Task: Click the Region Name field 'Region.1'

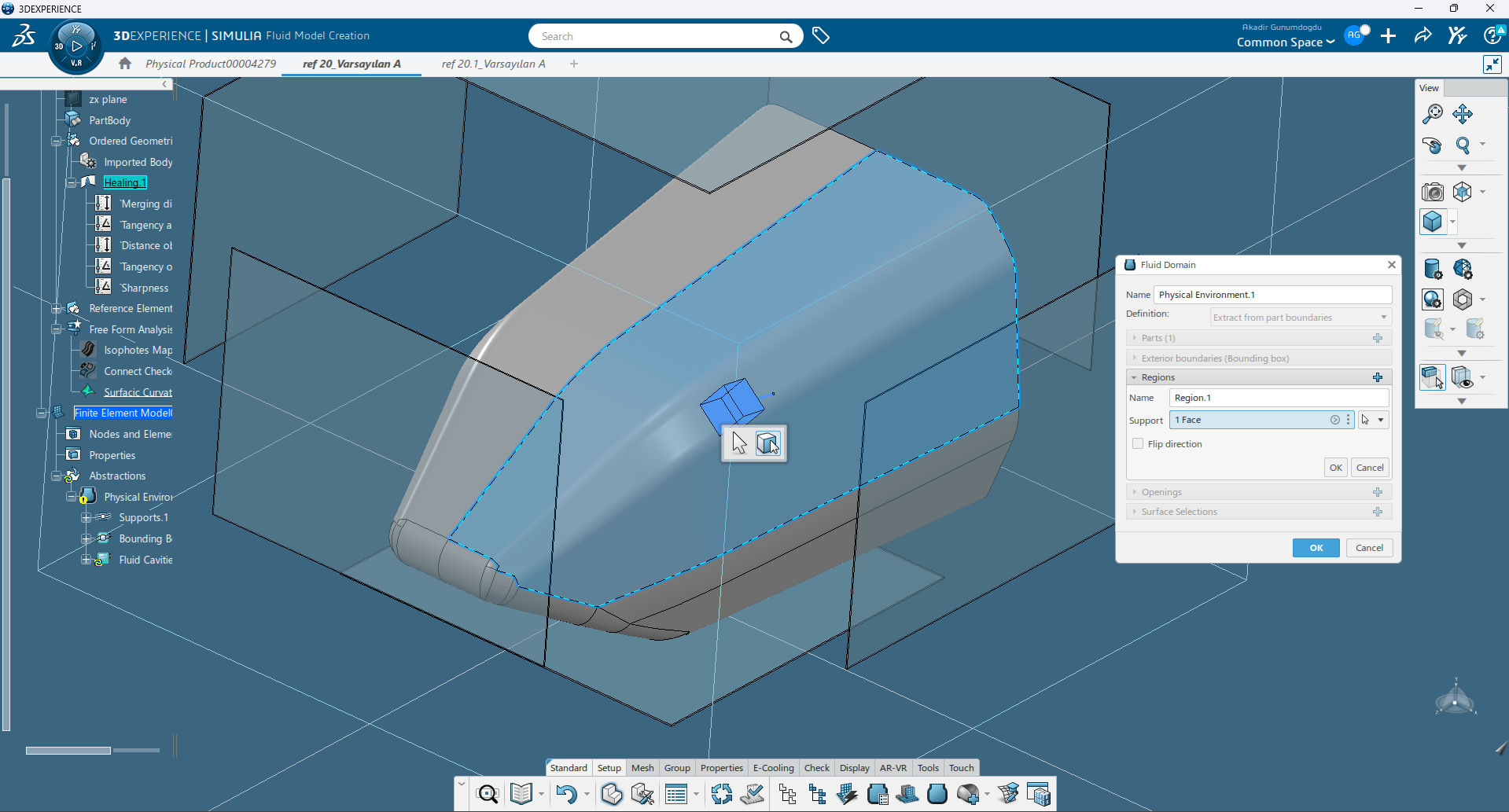Action: click(1279, 398)
